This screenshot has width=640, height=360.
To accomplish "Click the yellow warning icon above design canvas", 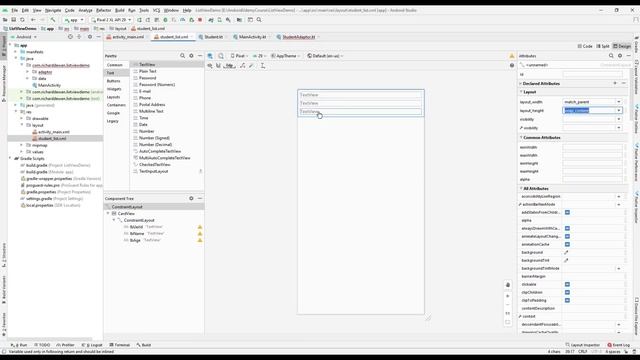I will (512, 56).
